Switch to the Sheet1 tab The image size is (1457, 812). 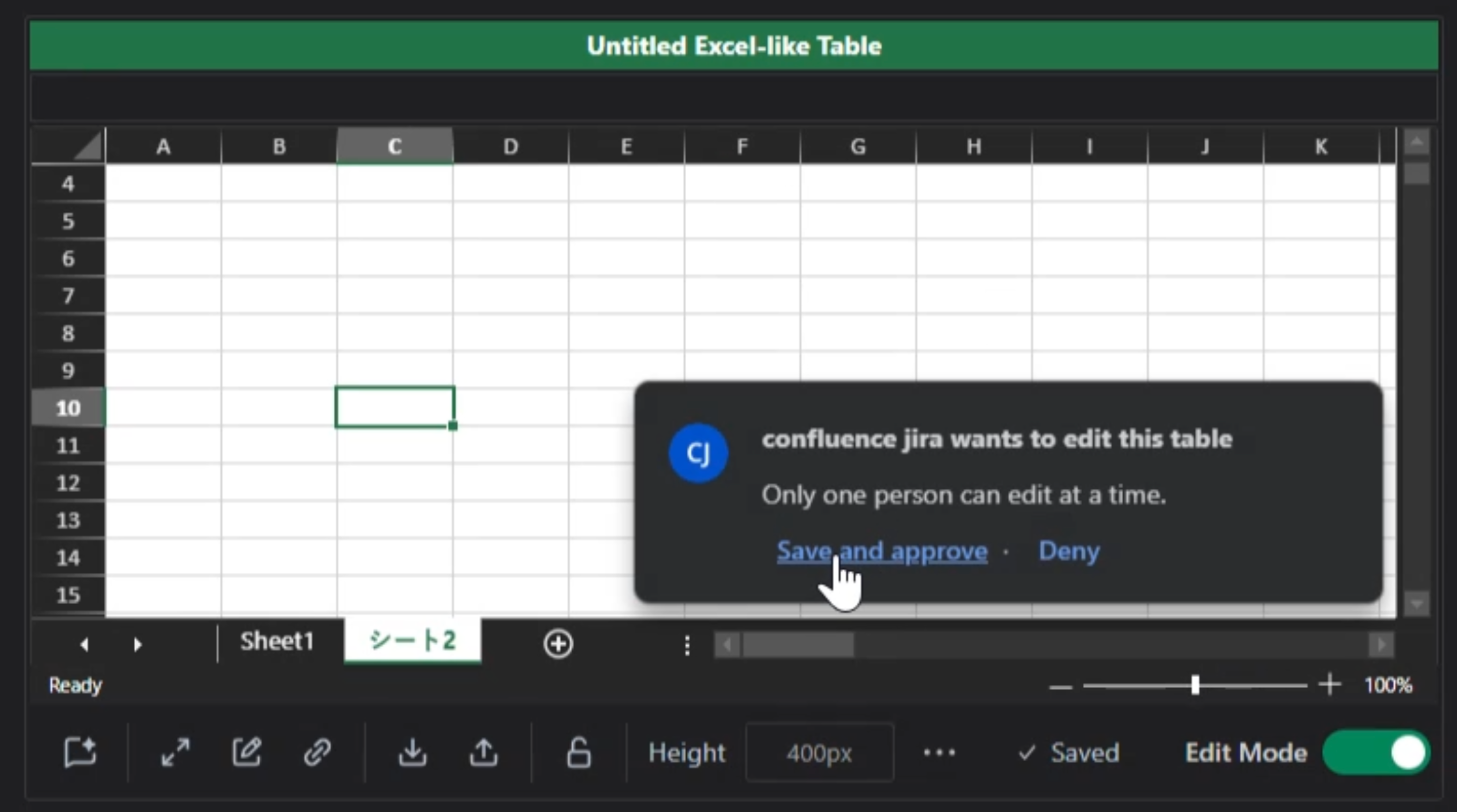277,641
